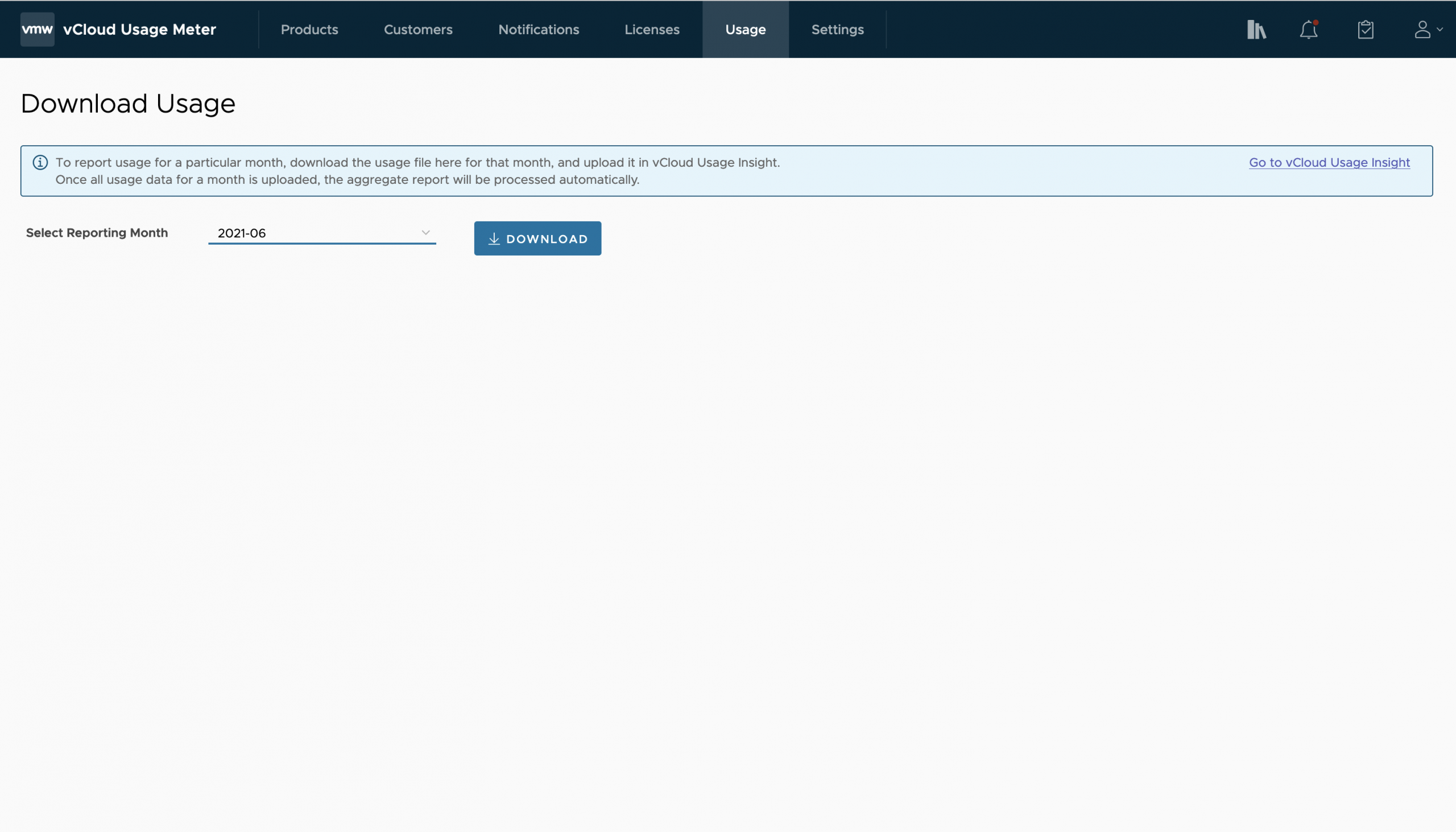Click the clipboard checklist icon
Viewport: 1456px width, 832px height.
[x=1365, y=30]
